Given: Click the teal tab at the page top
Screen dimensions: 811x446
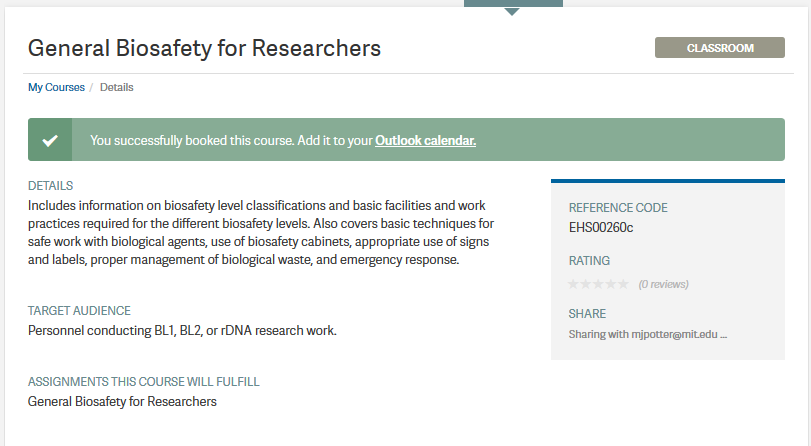Looking at the screenshot, I should pos(513,3).
